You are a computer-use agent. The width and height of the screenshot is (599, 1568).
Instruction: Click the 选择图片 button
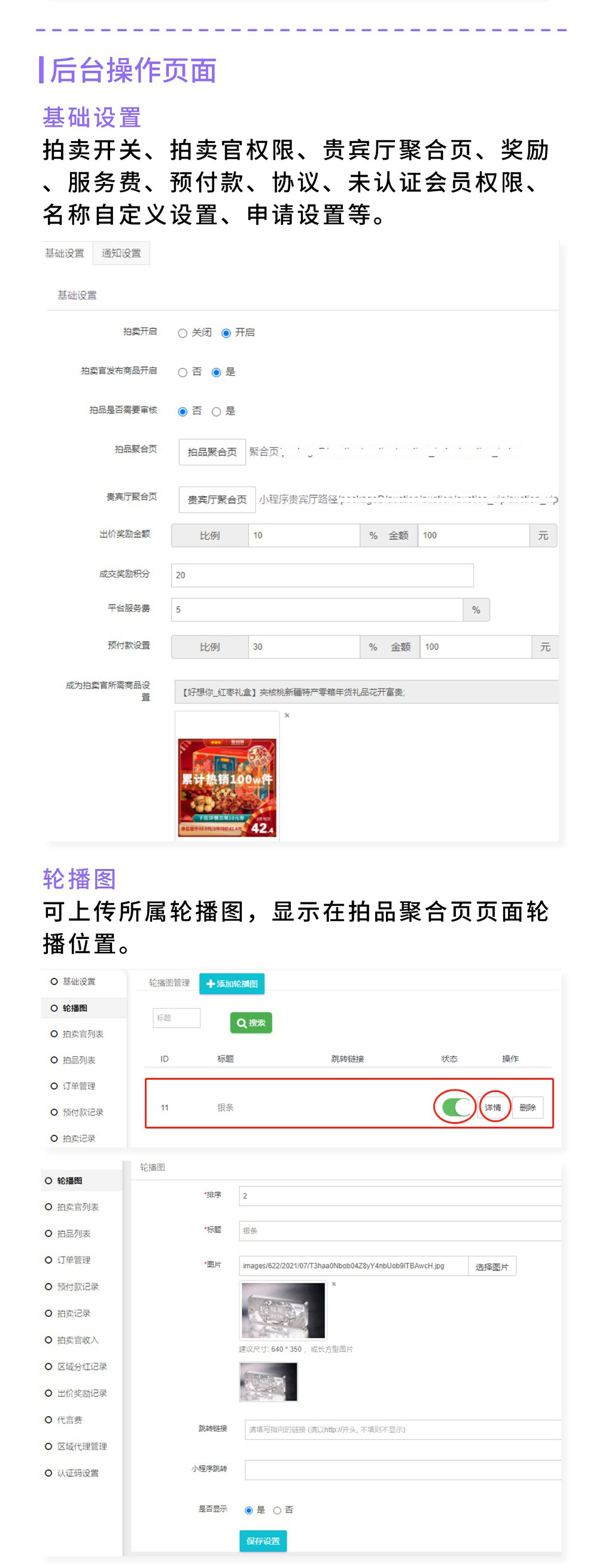pos(492,1267)
